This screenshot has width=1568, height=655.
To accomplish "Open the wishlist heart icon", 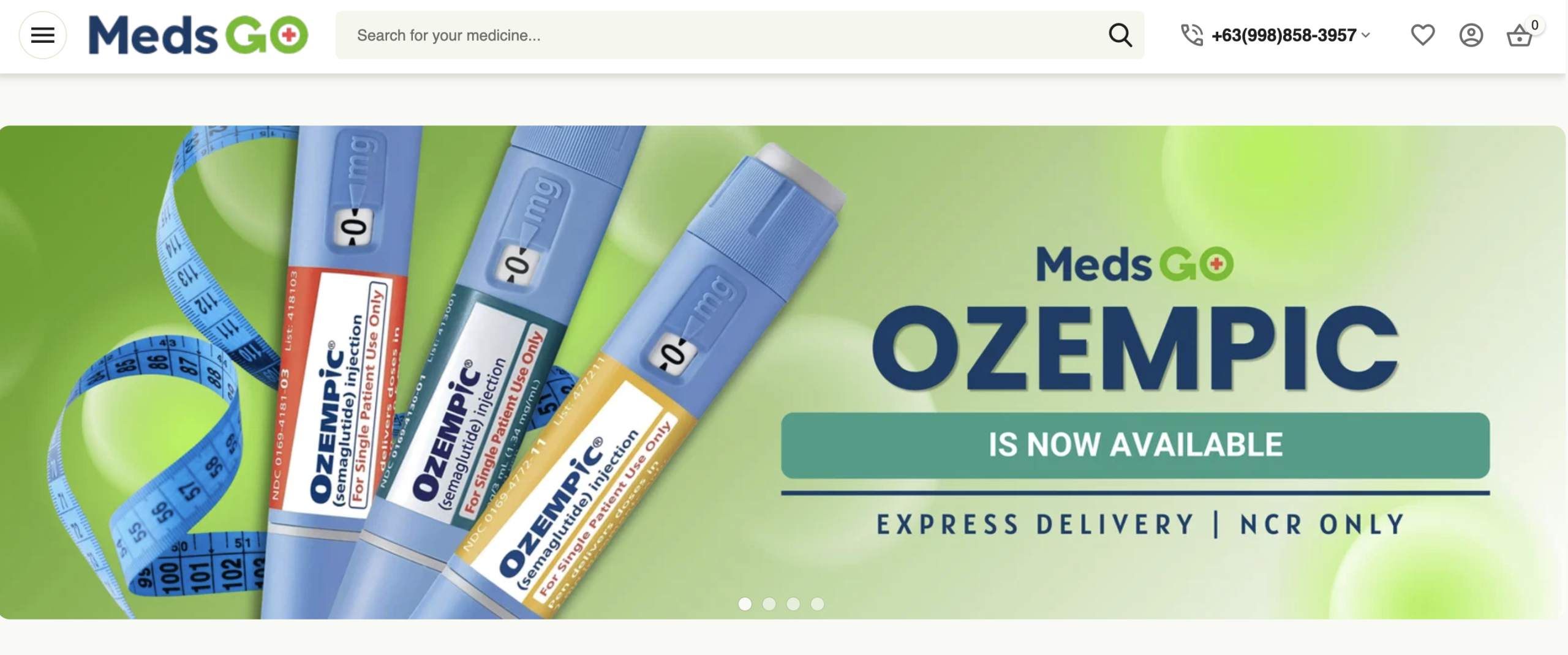I will click(1422, 35).
